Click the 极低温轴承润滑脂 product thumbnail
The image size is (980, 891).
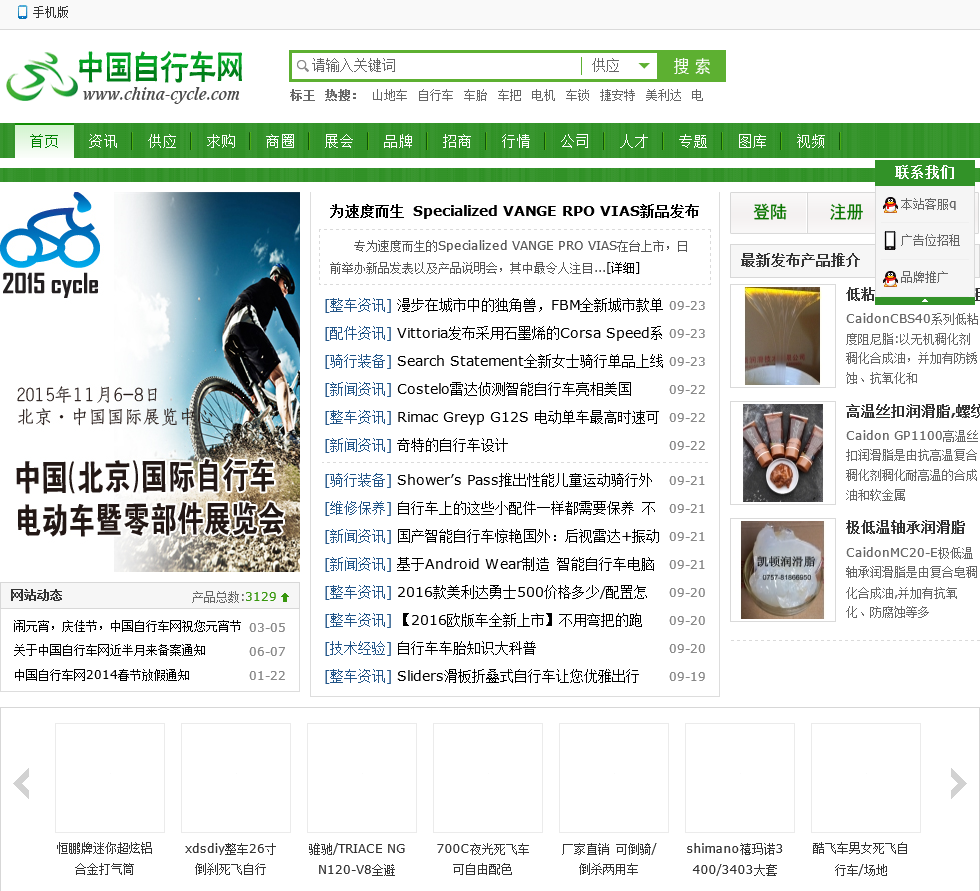782,570
